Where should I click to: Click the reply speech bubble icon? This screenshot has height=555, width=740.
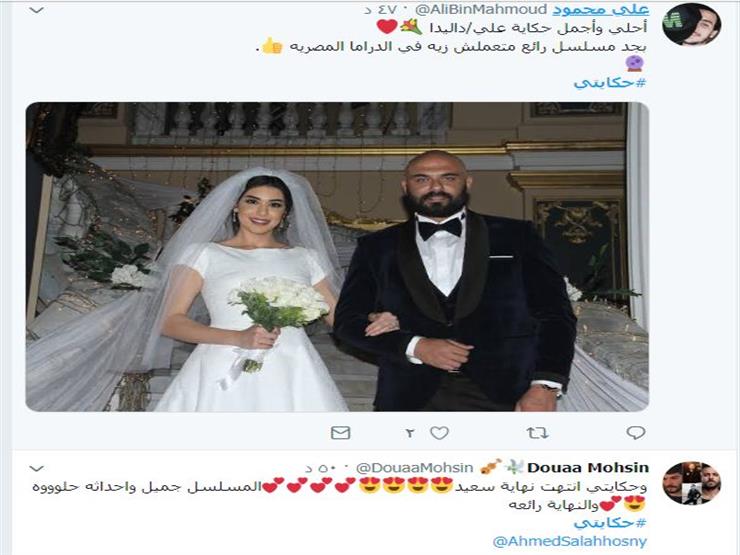pos(635,432)
